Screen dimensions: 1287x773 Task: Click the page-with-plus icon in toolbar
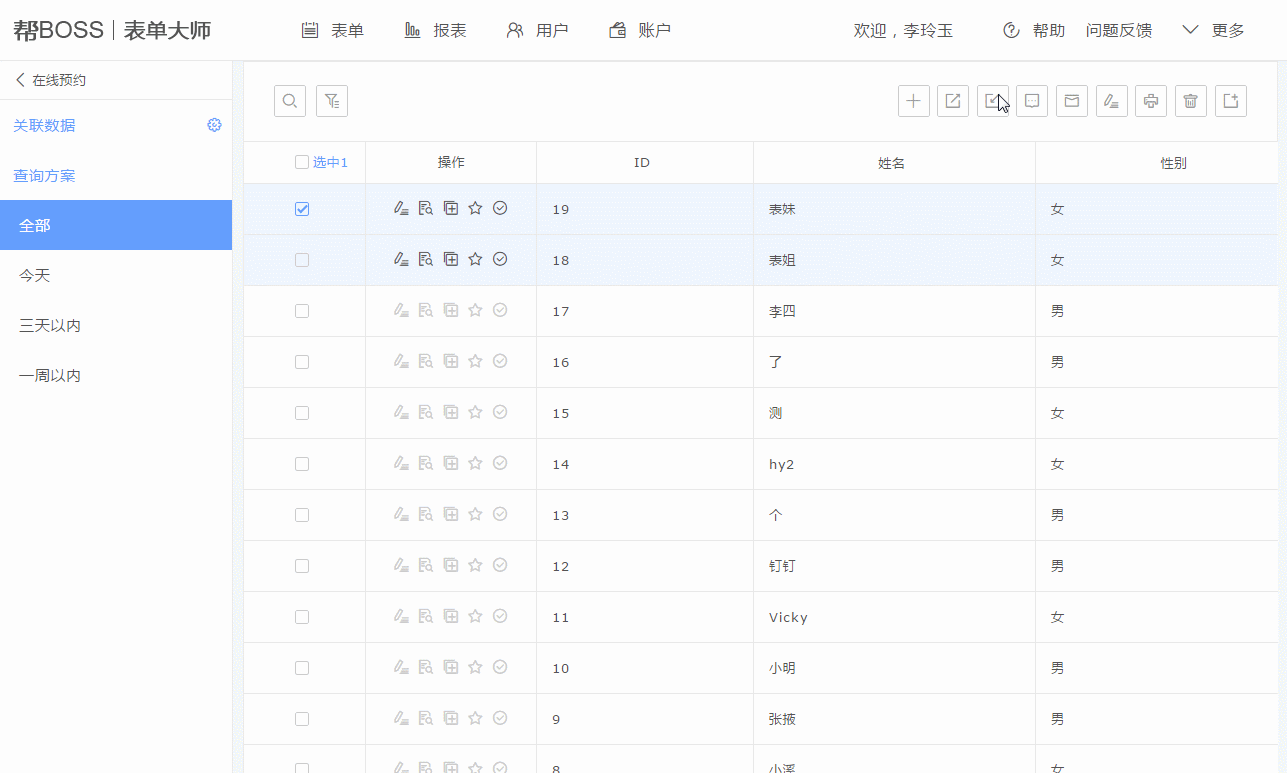click(1231, 101)
